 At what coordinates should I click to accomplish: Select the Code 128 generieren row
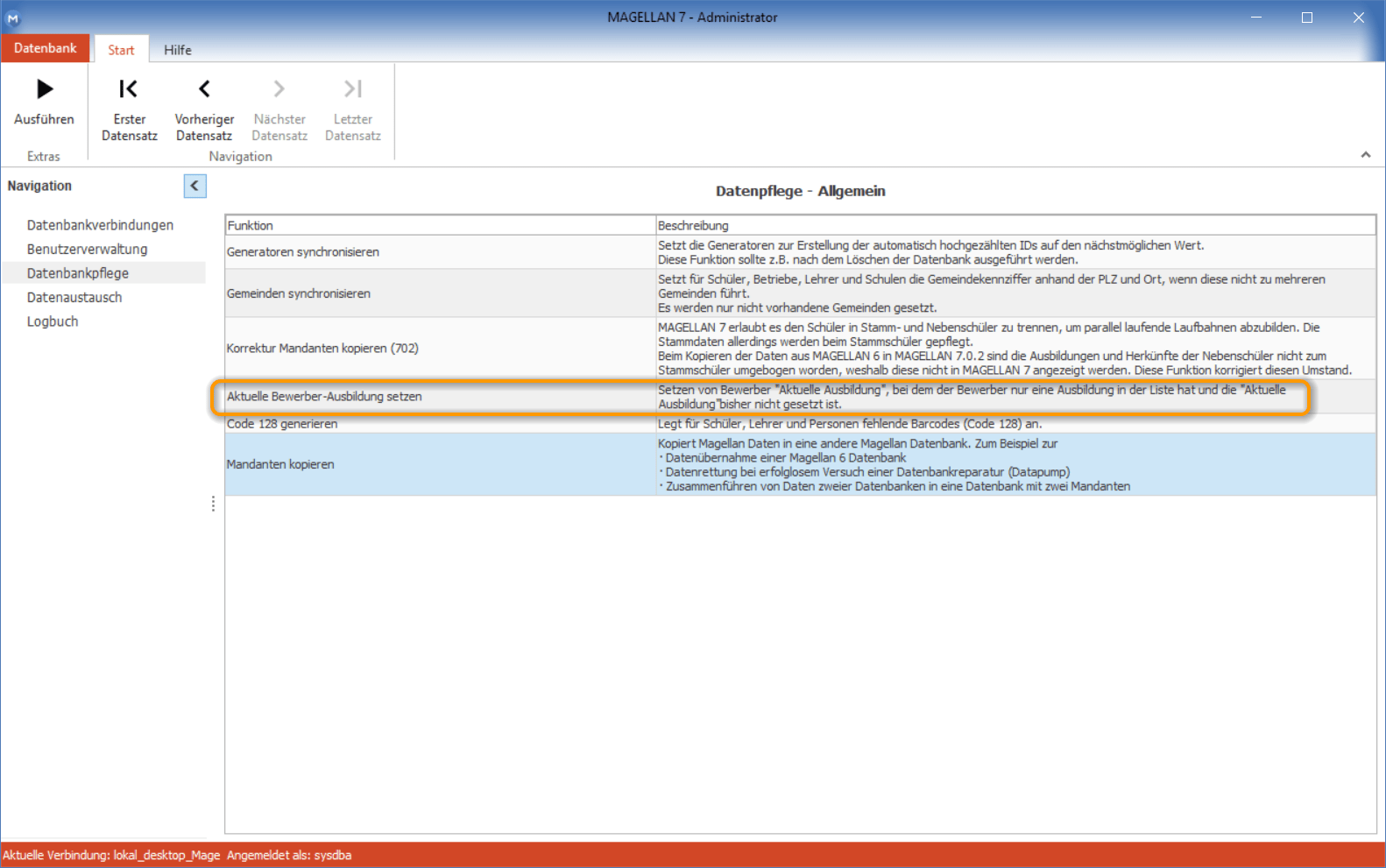[x=800, y=424]
